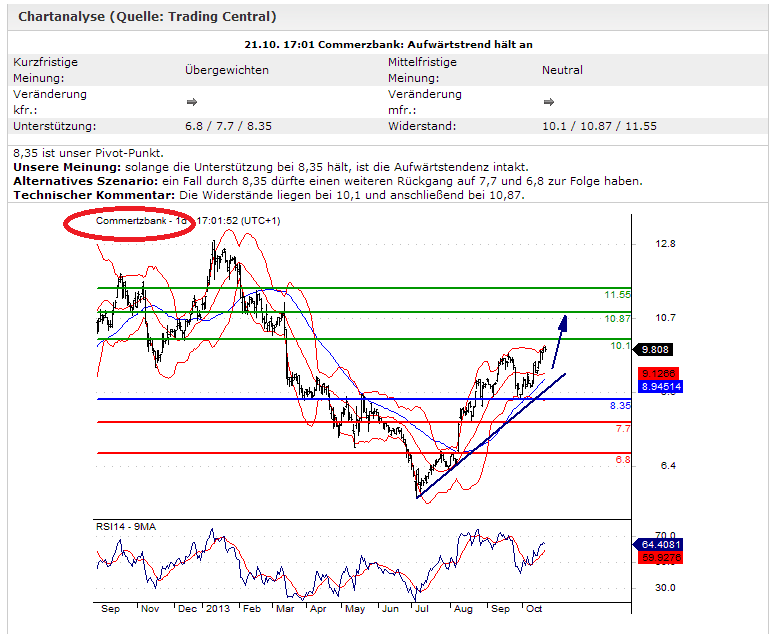770x634 pixels.
Task: Click the 'Mar' time axis label
Action: (285, 609)
